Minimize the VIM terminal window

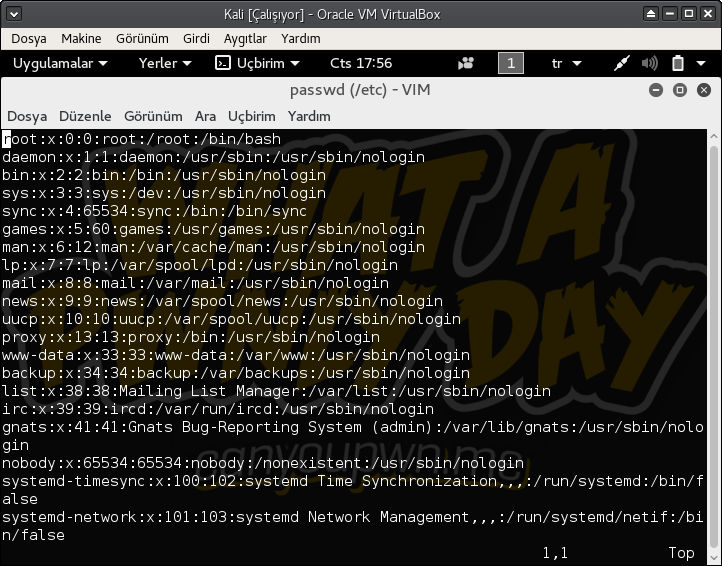[656, 90]
